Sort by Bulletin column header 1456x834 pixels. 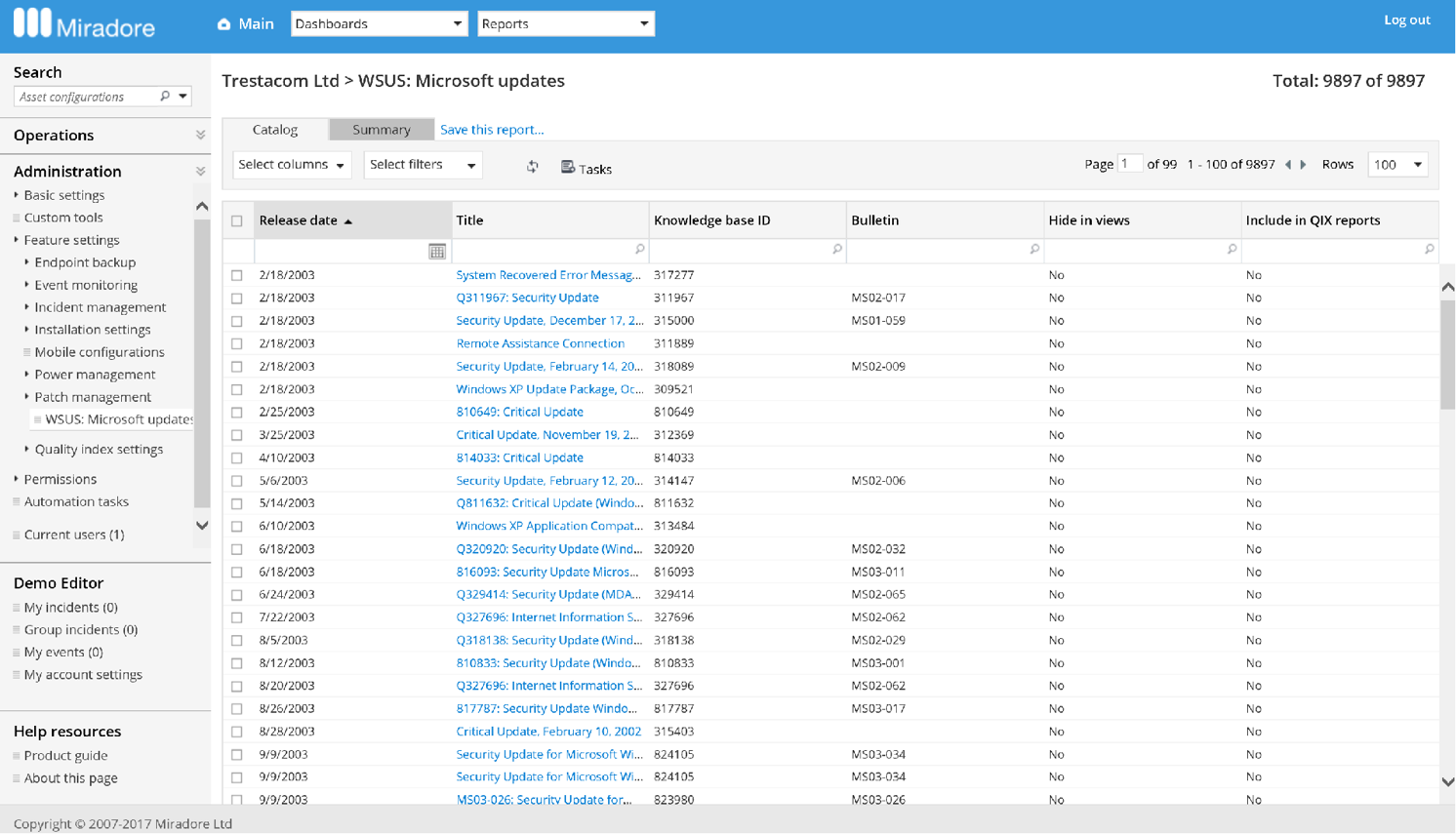click(874, 220)
